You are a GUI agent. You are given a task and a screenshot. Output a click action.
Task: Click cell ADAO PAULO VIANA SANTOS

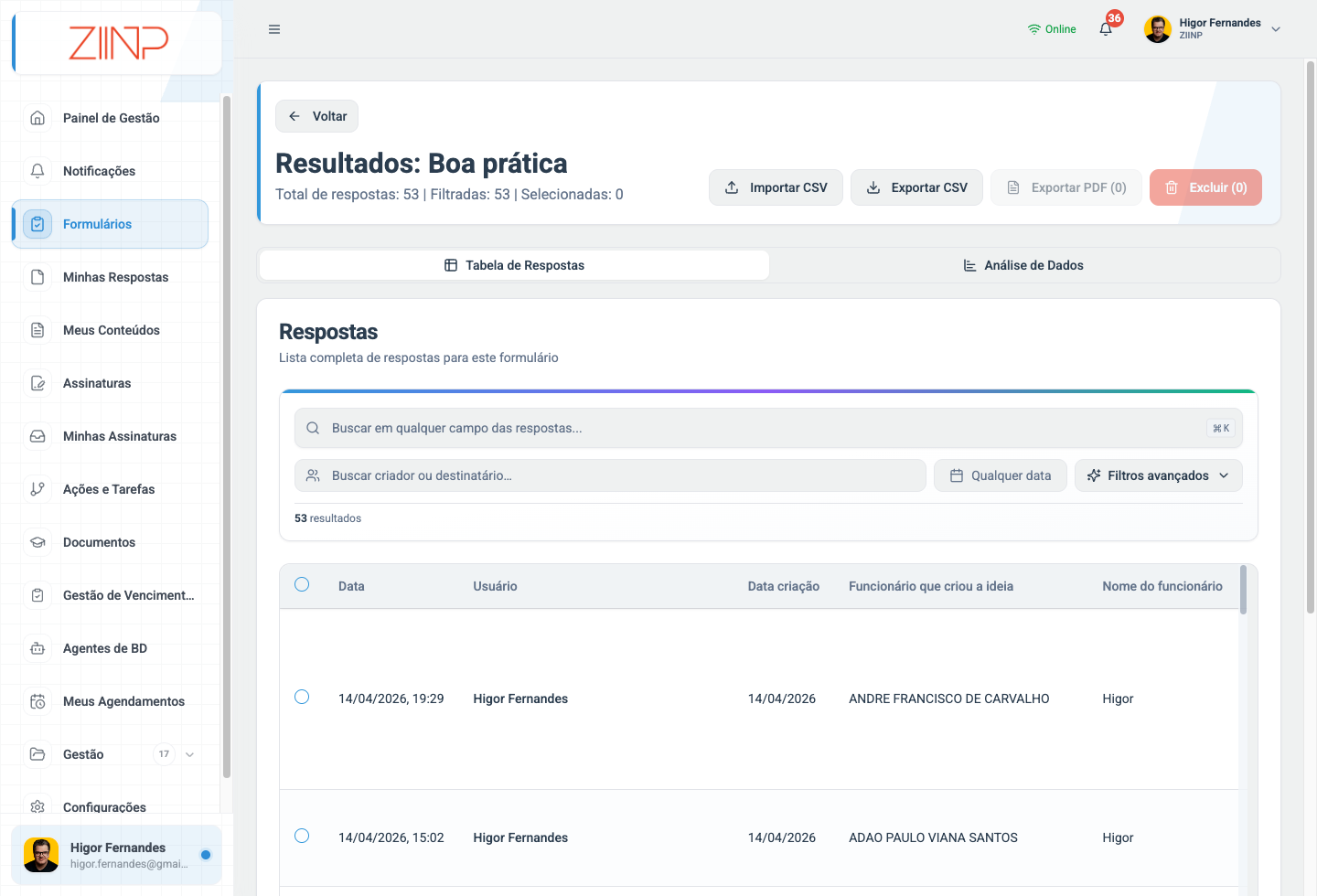click(933, 837)
